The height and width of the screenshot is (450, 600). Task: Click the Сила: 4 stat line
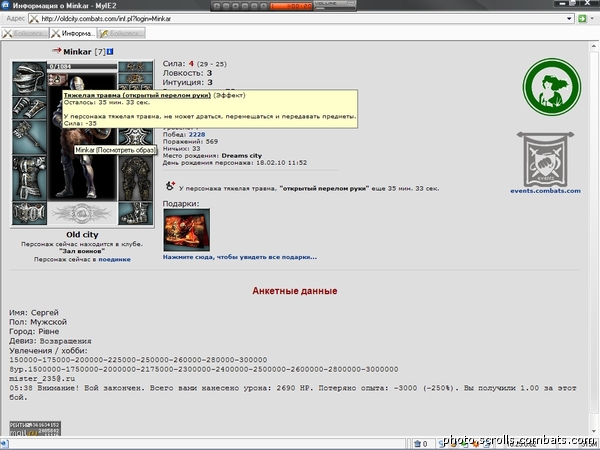click(x=195, y=64)
